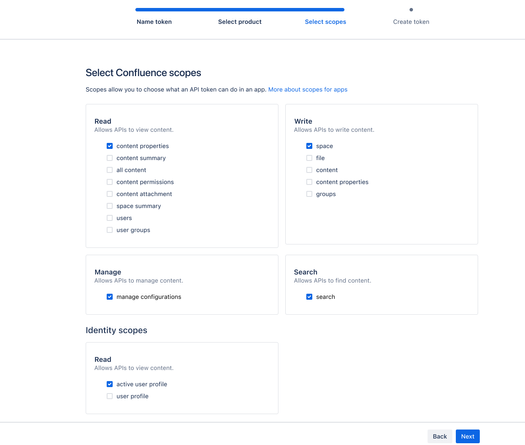Open More about scopes for apps link
The width and height of the screenshot is (525, 445).
click(308, 90)
